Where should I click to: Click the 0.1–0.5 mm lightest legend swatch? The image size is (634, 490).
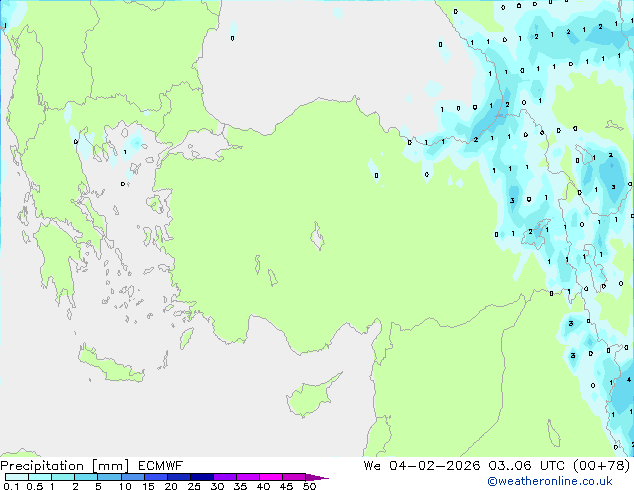coord(17,477)
